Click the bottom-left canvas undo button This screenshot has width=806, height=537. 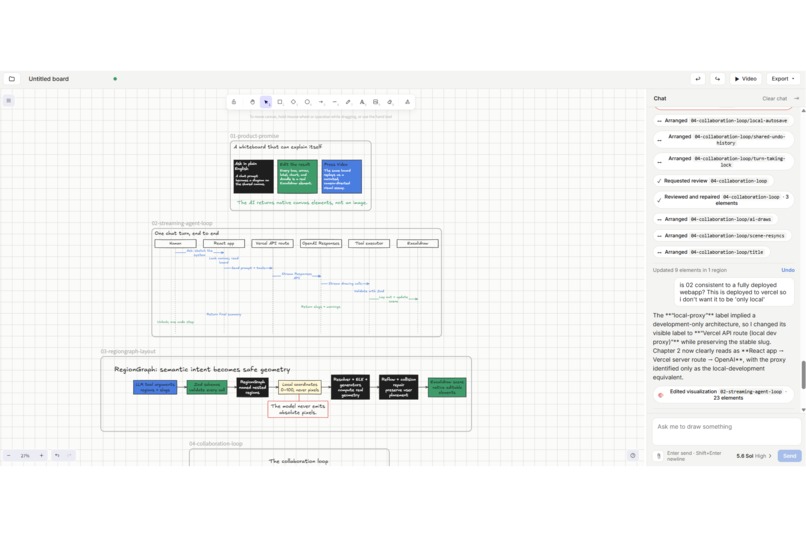coord(57,455)
